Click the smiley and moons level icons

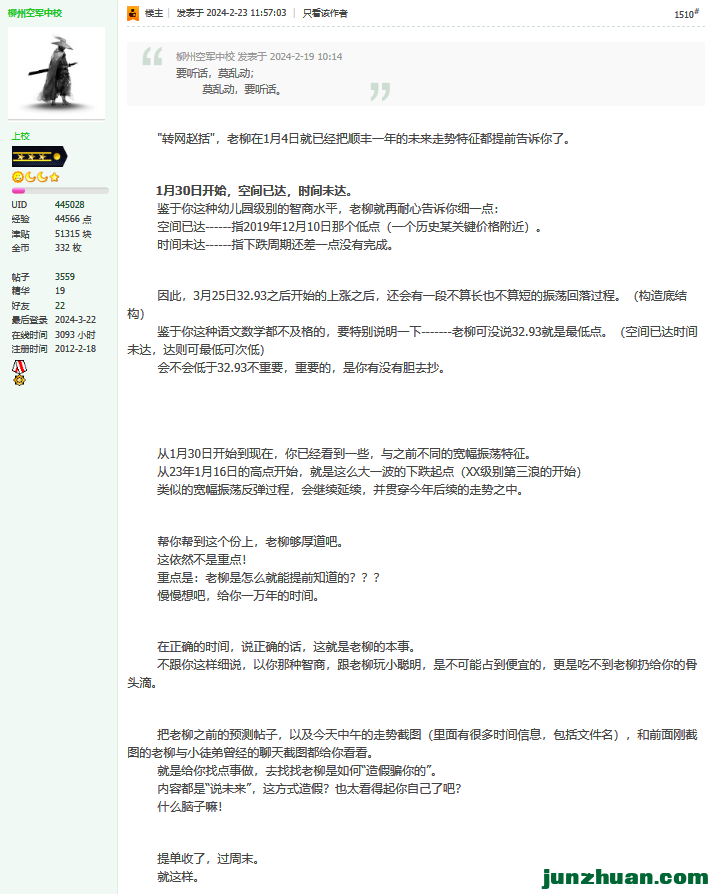click(36, 177)
